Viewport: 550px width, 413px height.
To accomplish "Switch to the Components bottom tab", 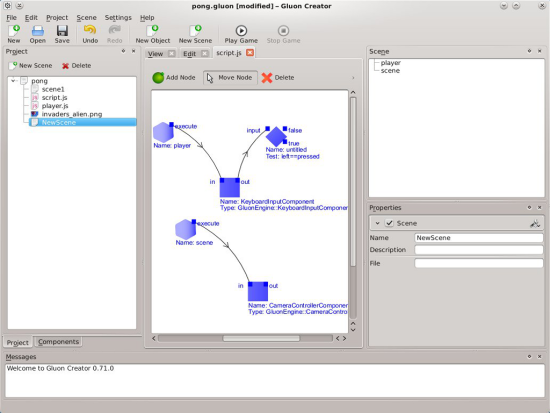I will pyautogui.click(x=59, y=342).
